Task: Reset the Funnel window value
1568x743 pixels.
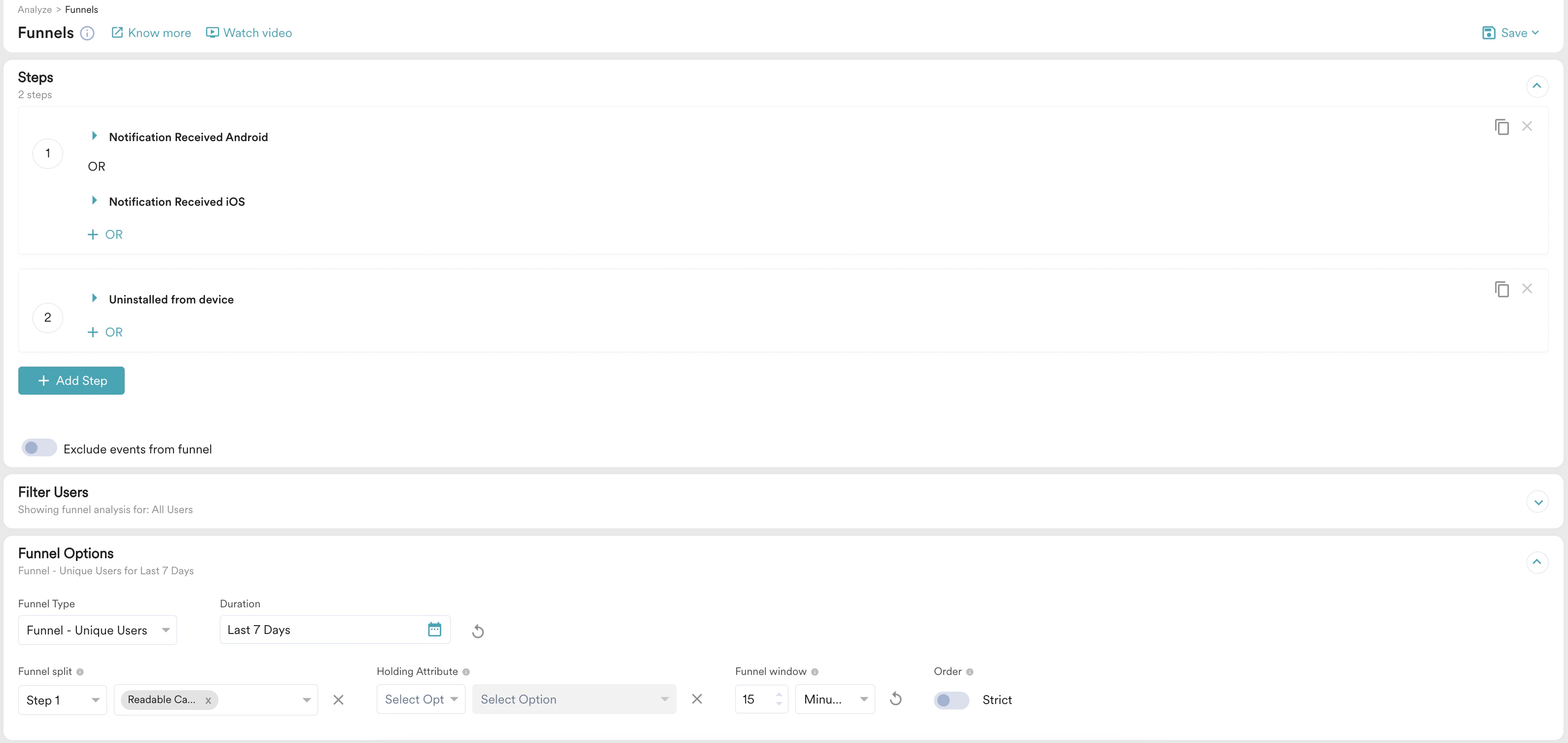Action: [x=895, y=699]
